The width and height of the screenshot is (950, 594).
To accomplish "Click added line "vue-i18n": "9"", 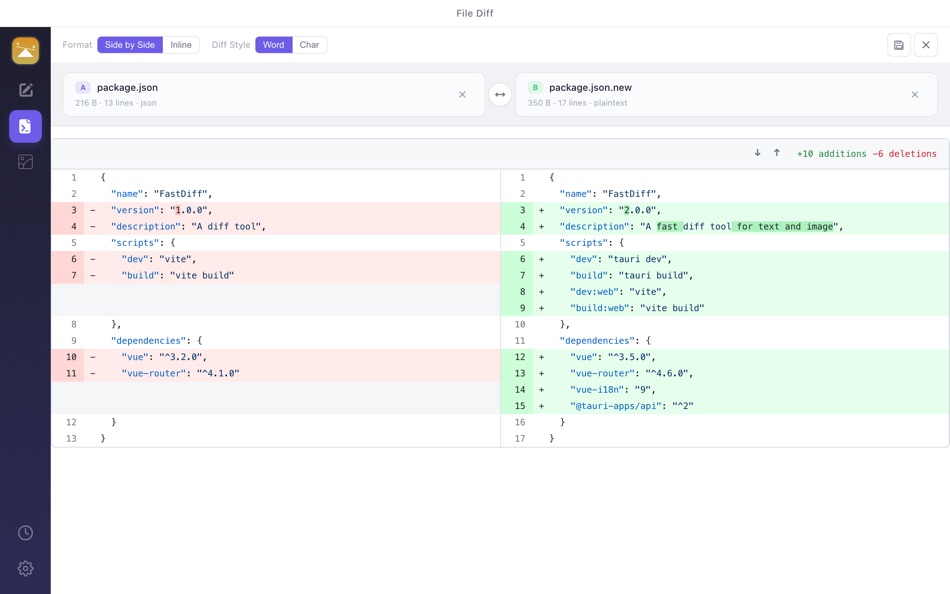I will (x=725, y=390).
